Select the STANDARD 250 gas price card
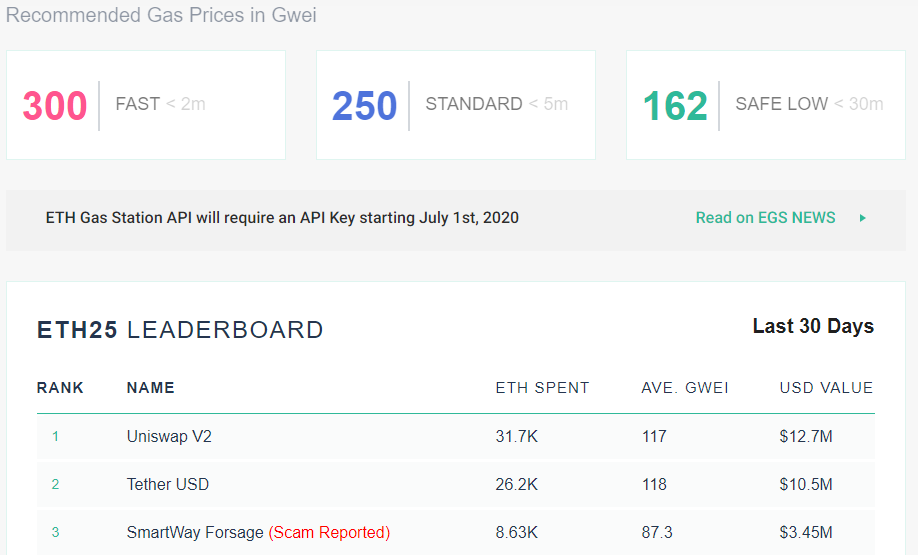 [456, 105]
